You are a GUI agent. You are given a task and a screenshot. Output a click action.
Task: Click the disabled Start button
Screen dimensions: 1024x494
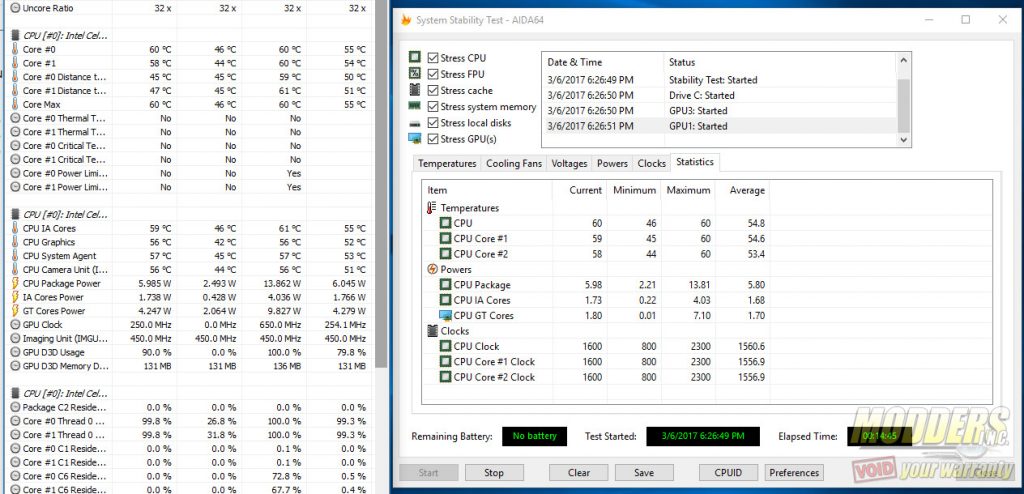point(428,472)
